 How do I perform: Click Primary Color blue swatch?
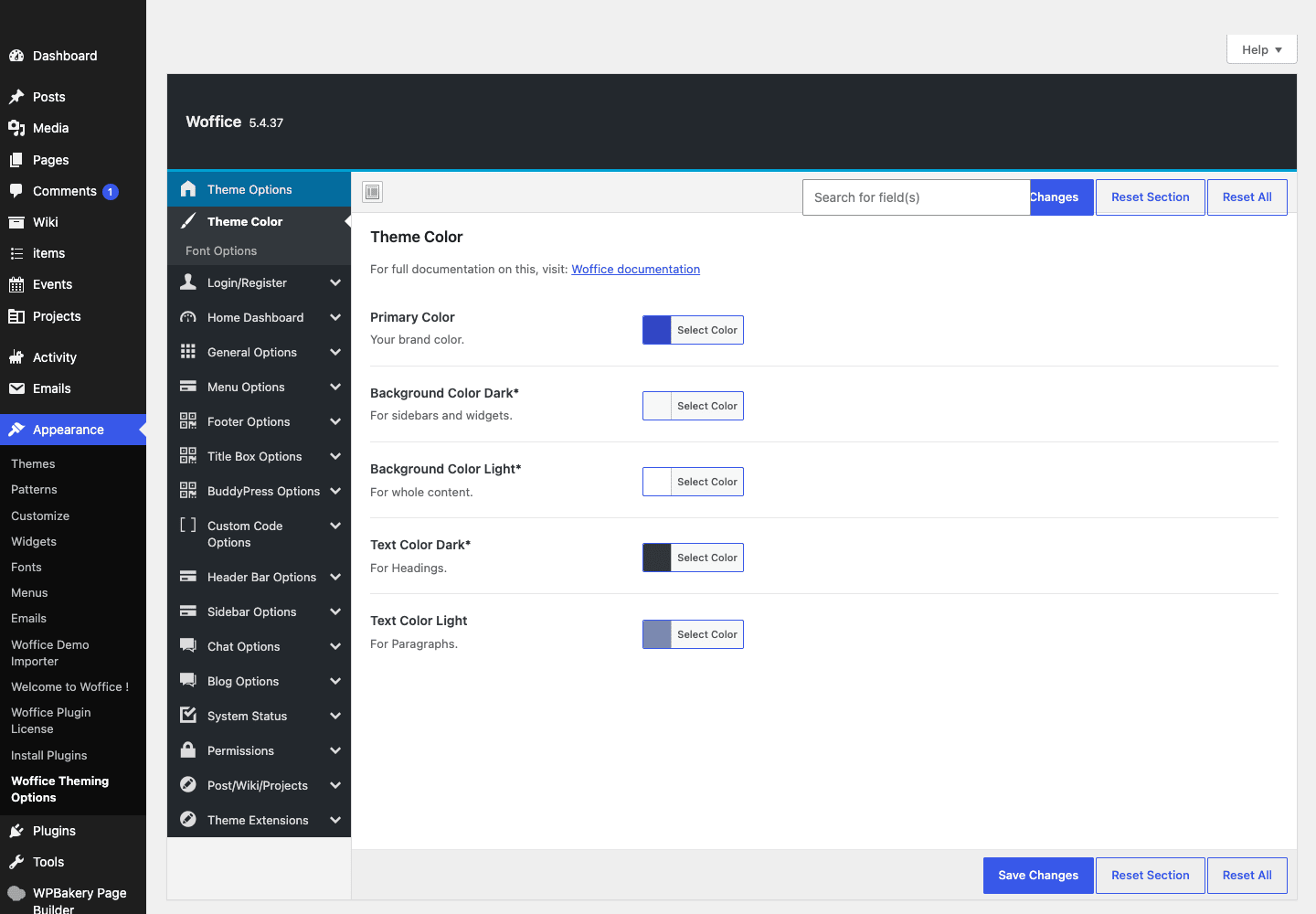[x=657, y=330]
